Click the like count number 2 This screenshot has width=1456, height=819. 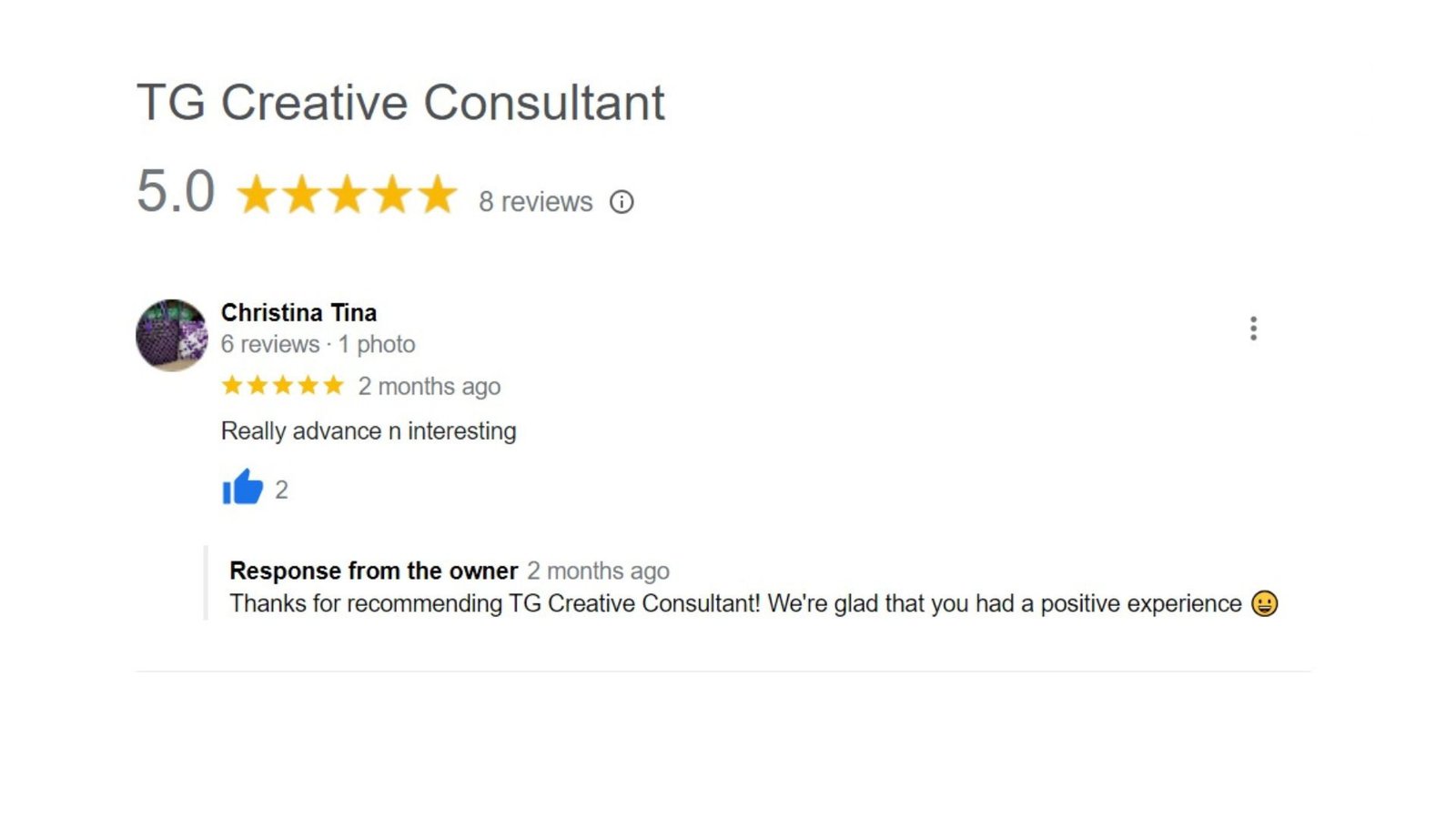point(281,490)
